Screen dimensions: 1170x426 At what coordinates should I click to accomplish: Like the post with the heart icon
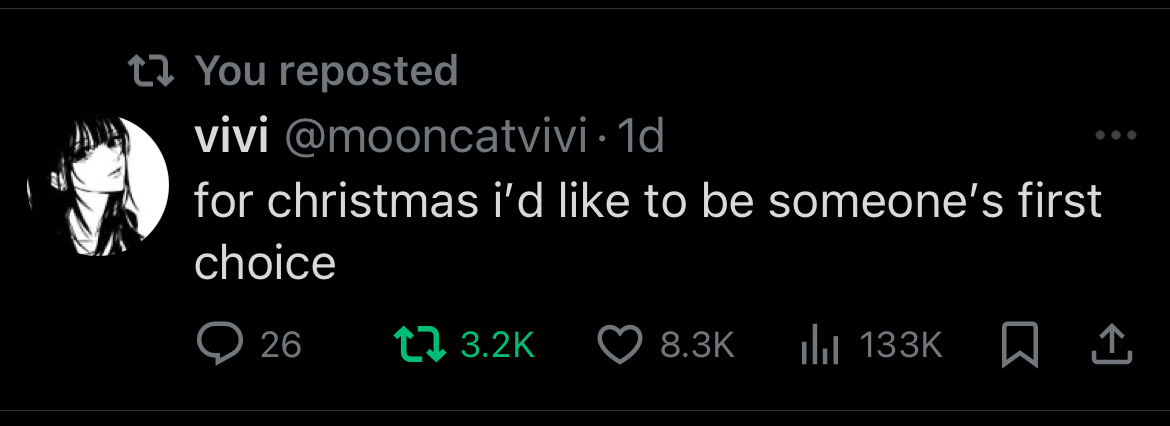(620, 345)
